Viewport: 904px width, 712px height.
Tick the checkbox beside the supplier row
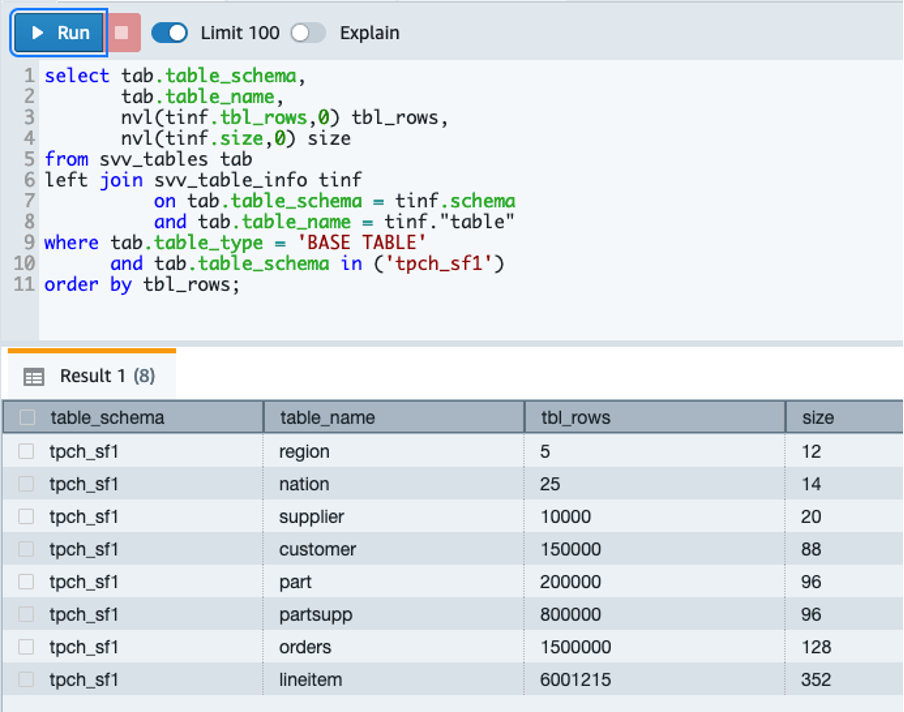pyautogui.click(x=27, y=516)
